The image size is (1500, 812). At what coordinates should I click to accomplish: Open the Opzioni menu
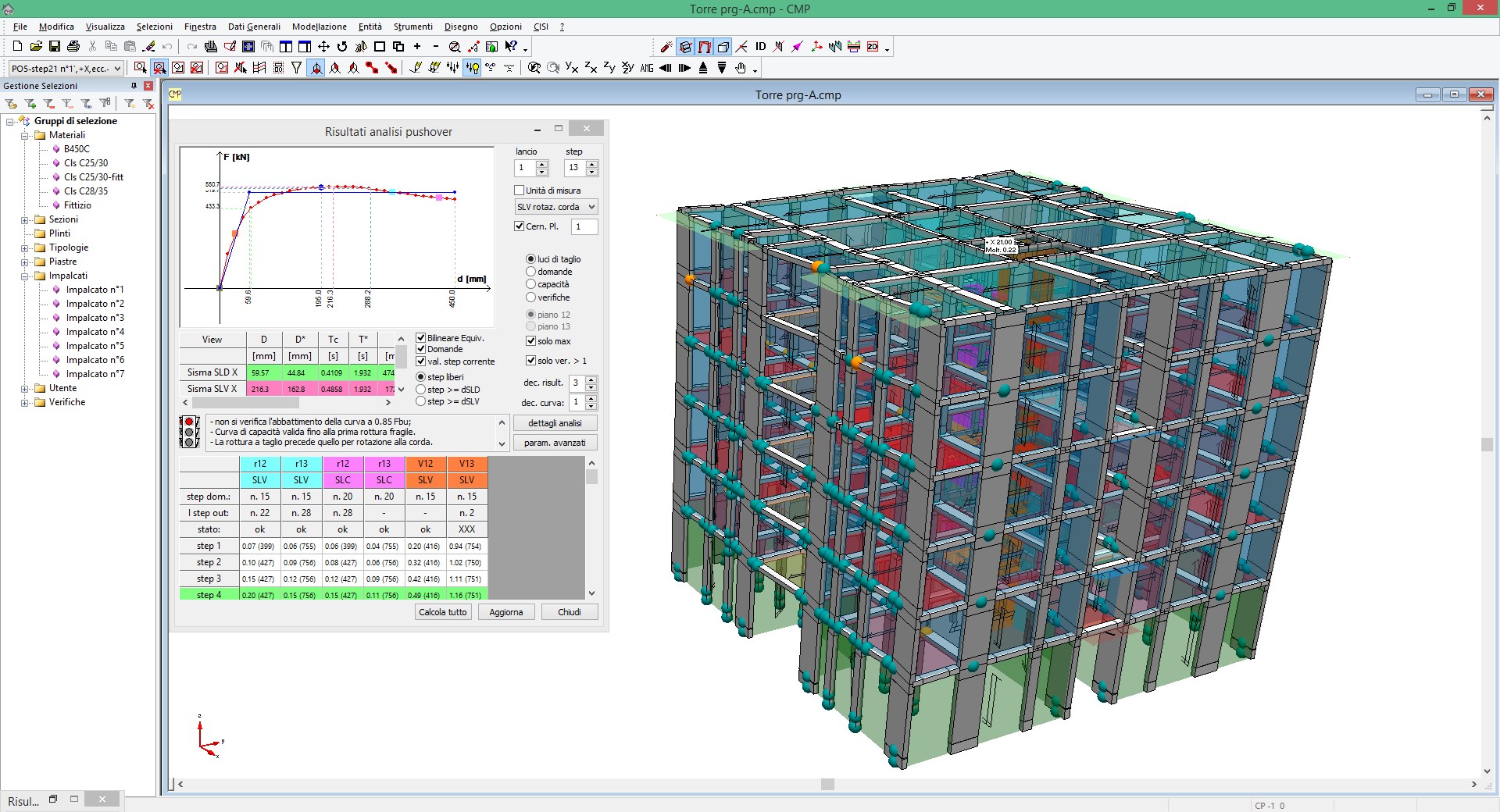[x=505, y=27]
